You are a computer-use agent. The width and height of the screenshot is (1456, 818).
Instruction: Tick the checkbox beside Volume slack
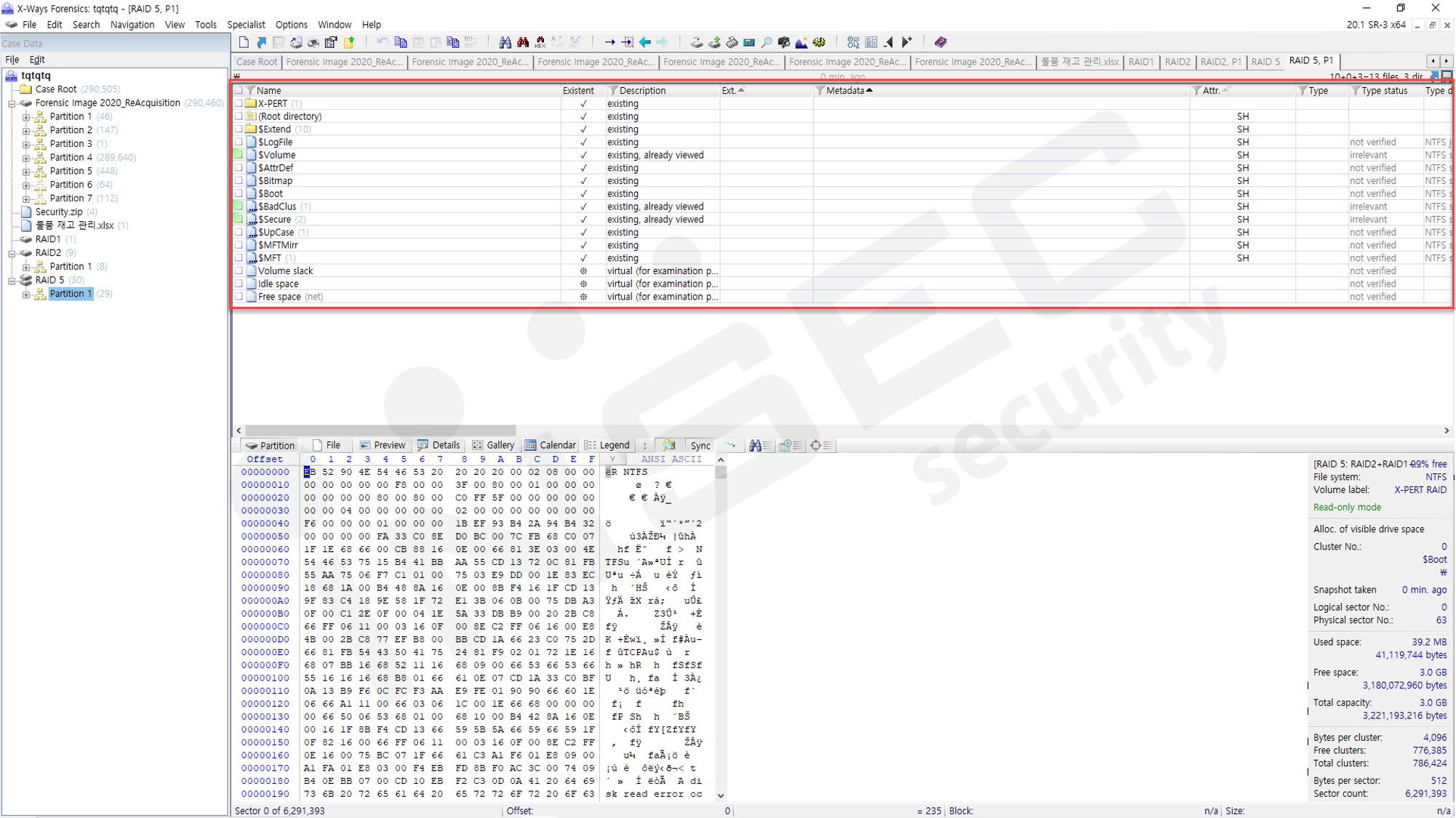point(239,271)
